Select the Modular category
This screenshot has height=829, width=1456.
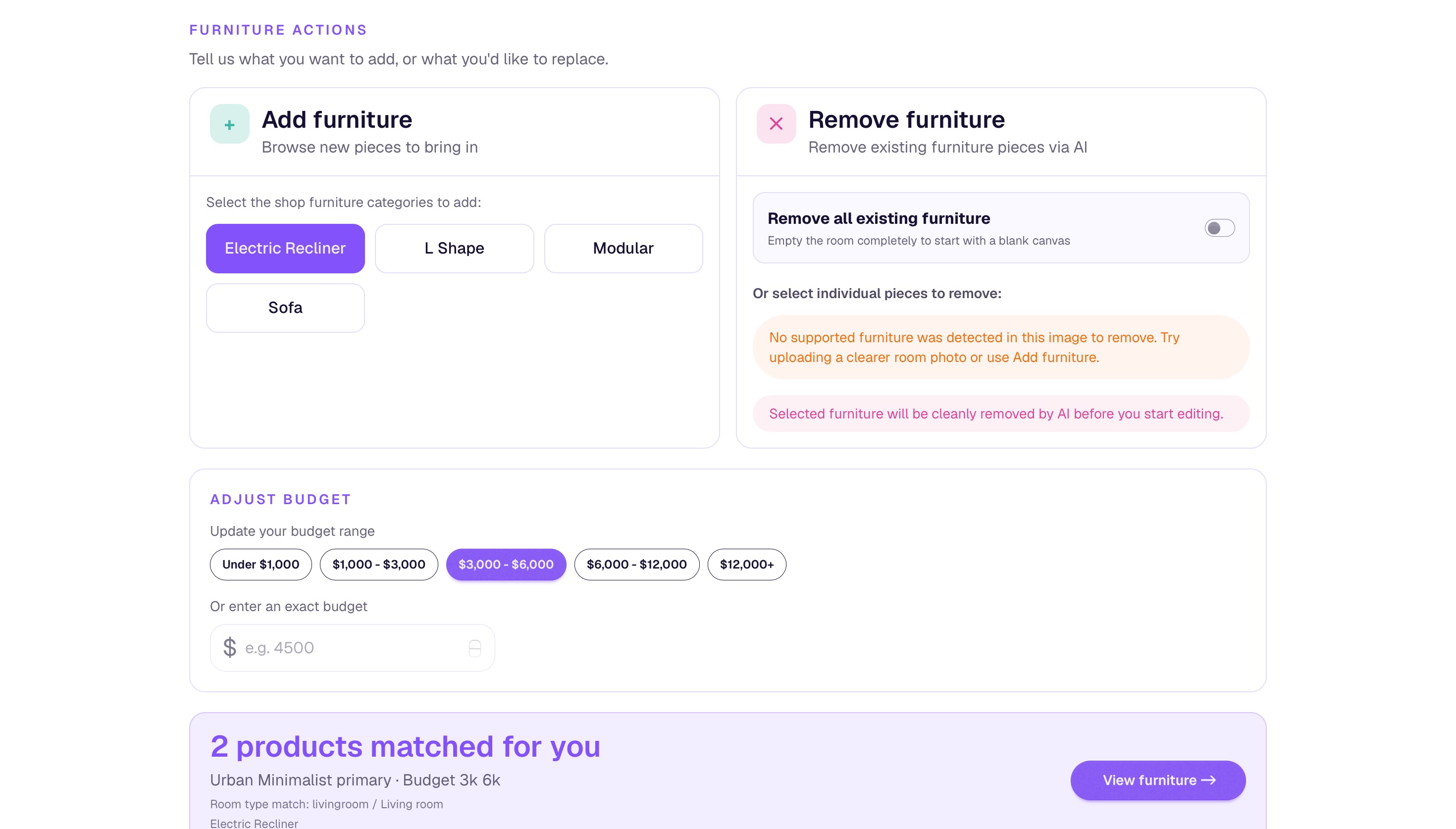[624, 248]
